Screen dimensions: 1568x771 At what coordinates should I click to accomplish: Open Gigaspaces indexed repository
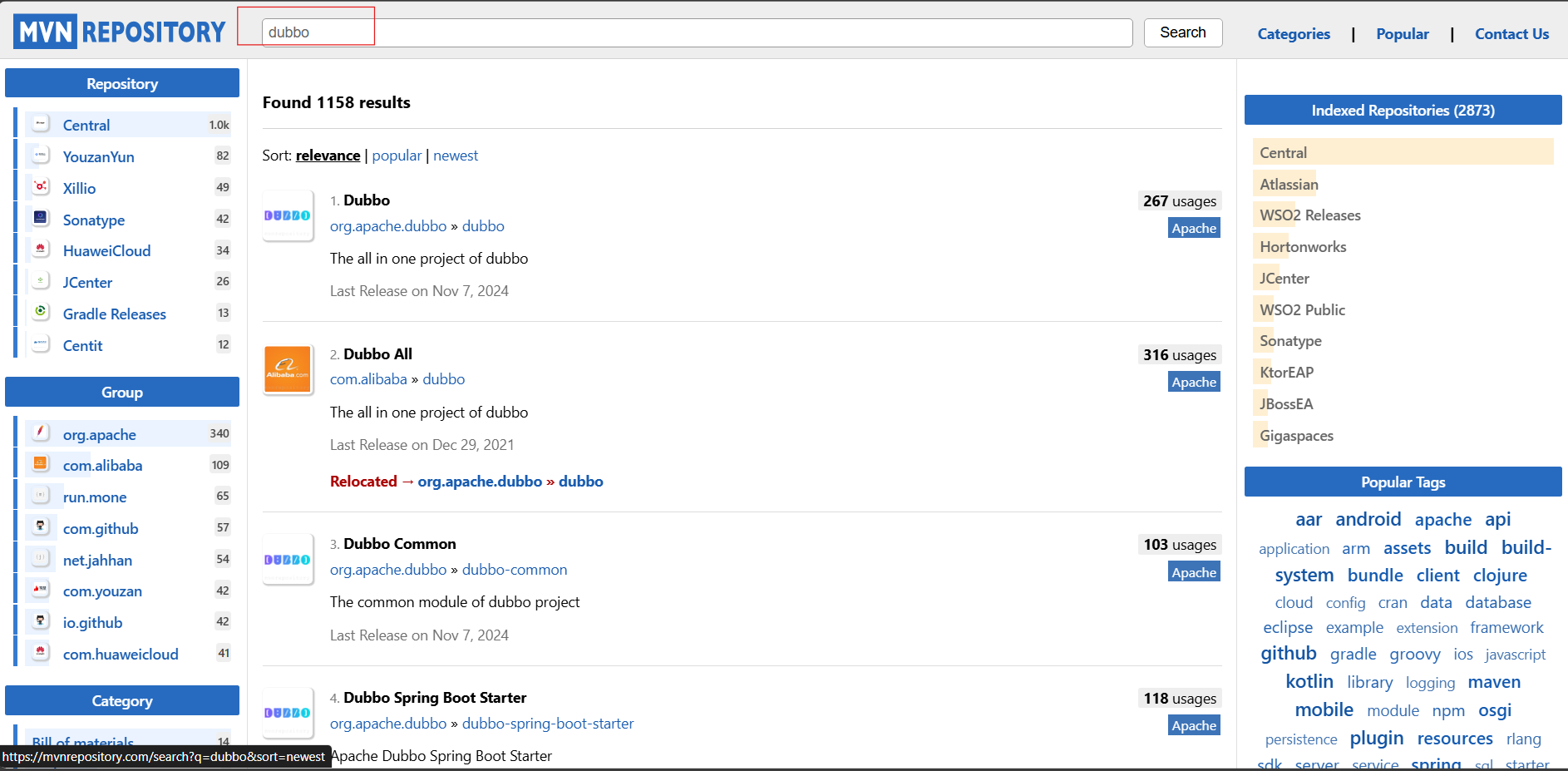point(1296,436)
